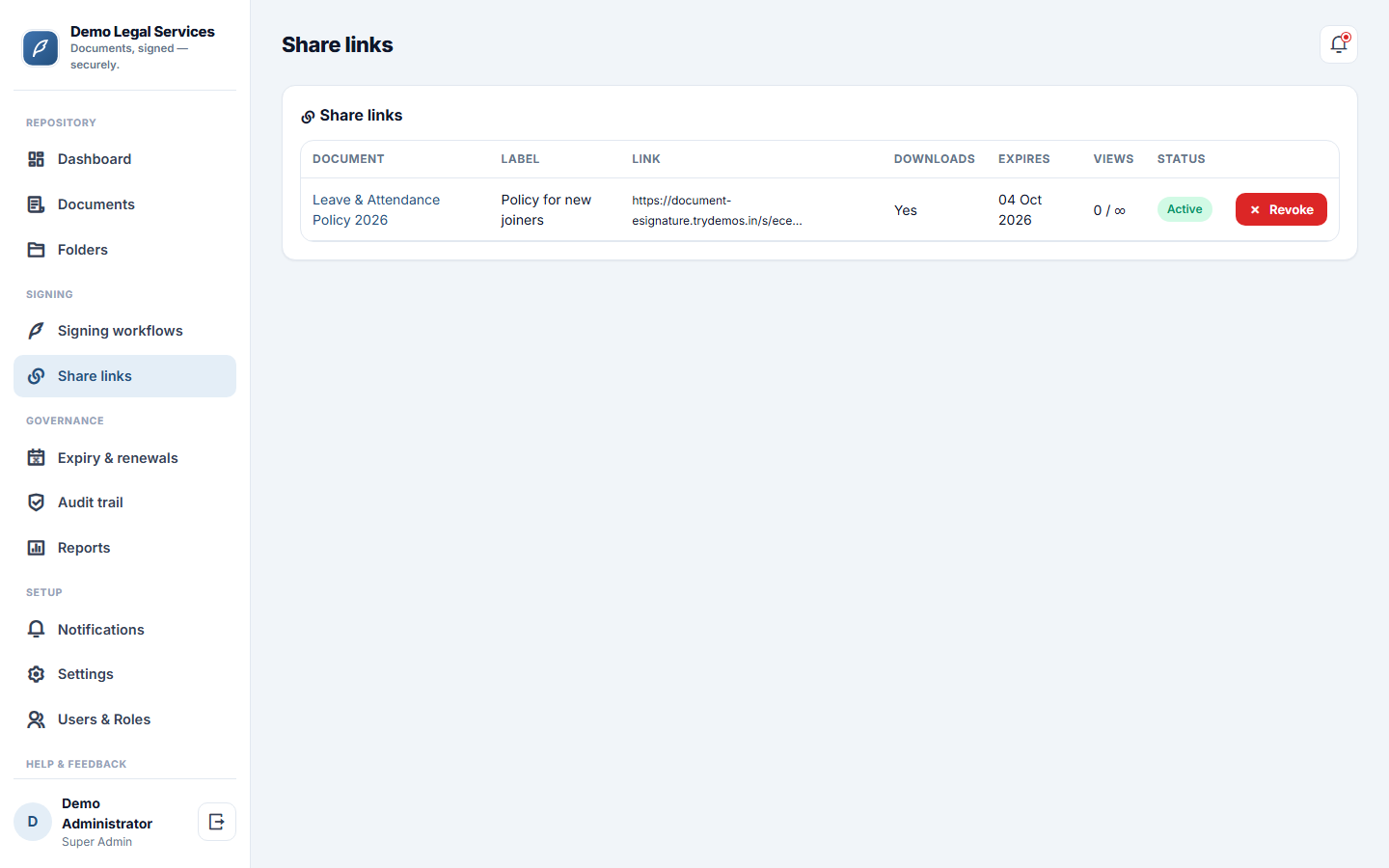Screen dimensions: 1389x868
Task: Click the 'Yes' downloads value
Action: [x=906, y=210]
